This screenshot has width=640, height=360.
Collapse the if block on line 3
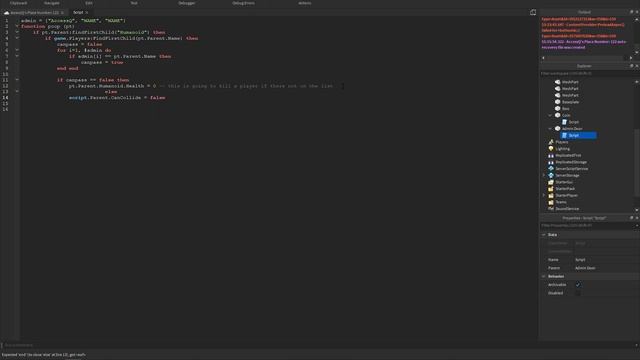[x=17, y=32]
